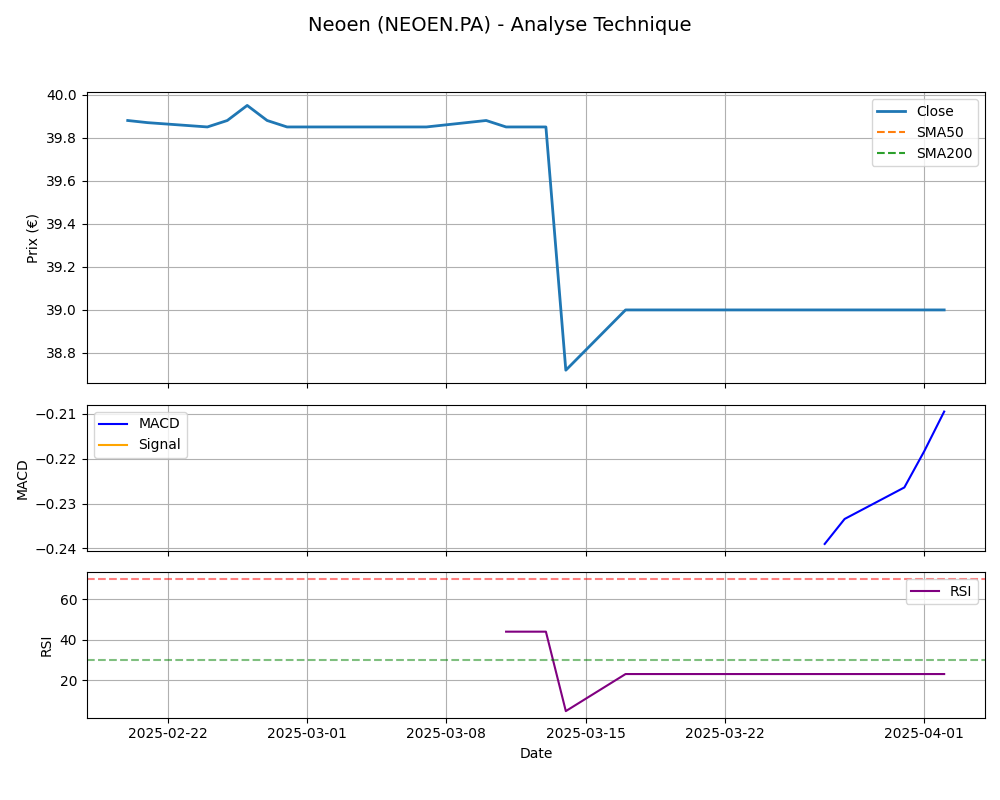Click the '38.8' price tick label
The height and width of the screenshot is (800, 1000).
[61, 353]
